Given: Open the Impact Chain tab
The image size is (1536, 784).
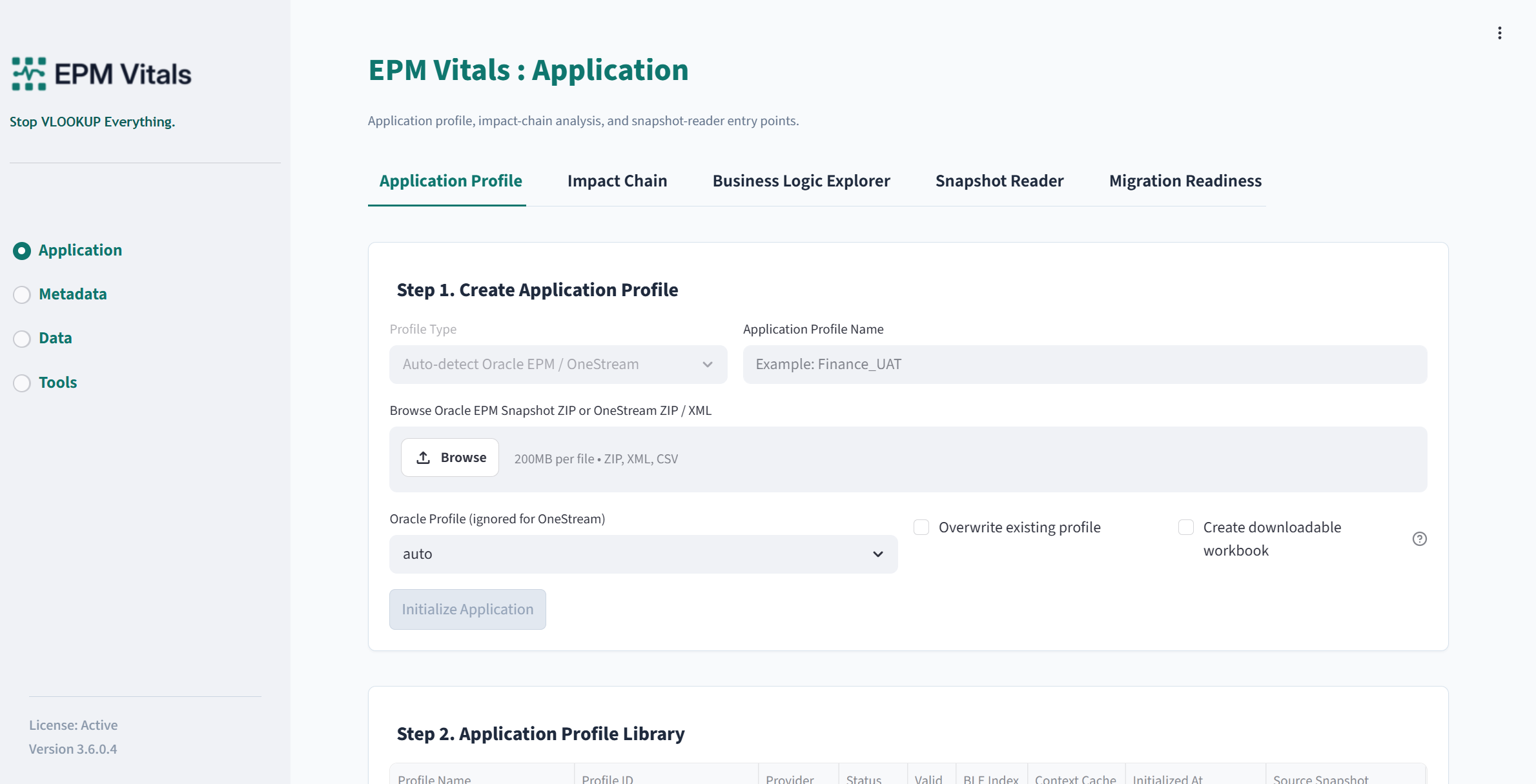Looking at the screenshot, I should tap(617, 181).
